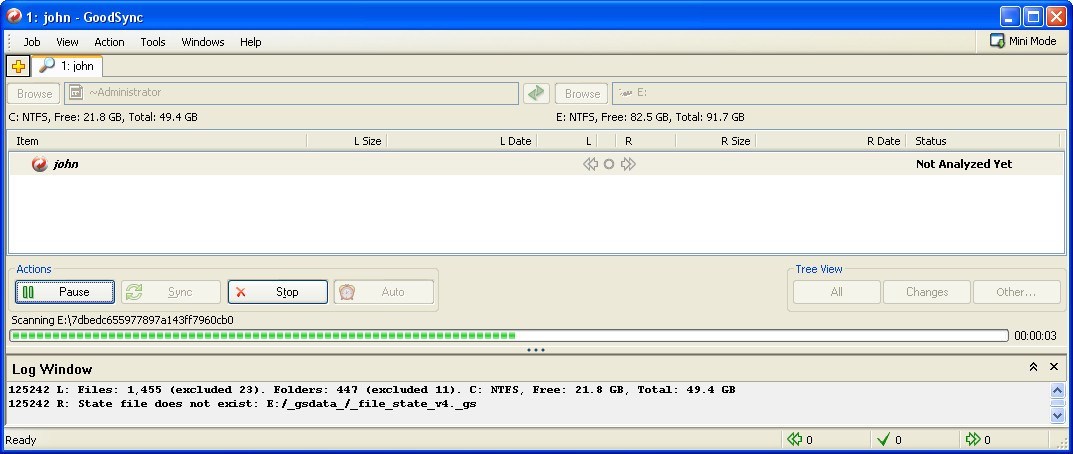Pause the running analysis
The image size is (1073, 454).
(x=65, y=292)
